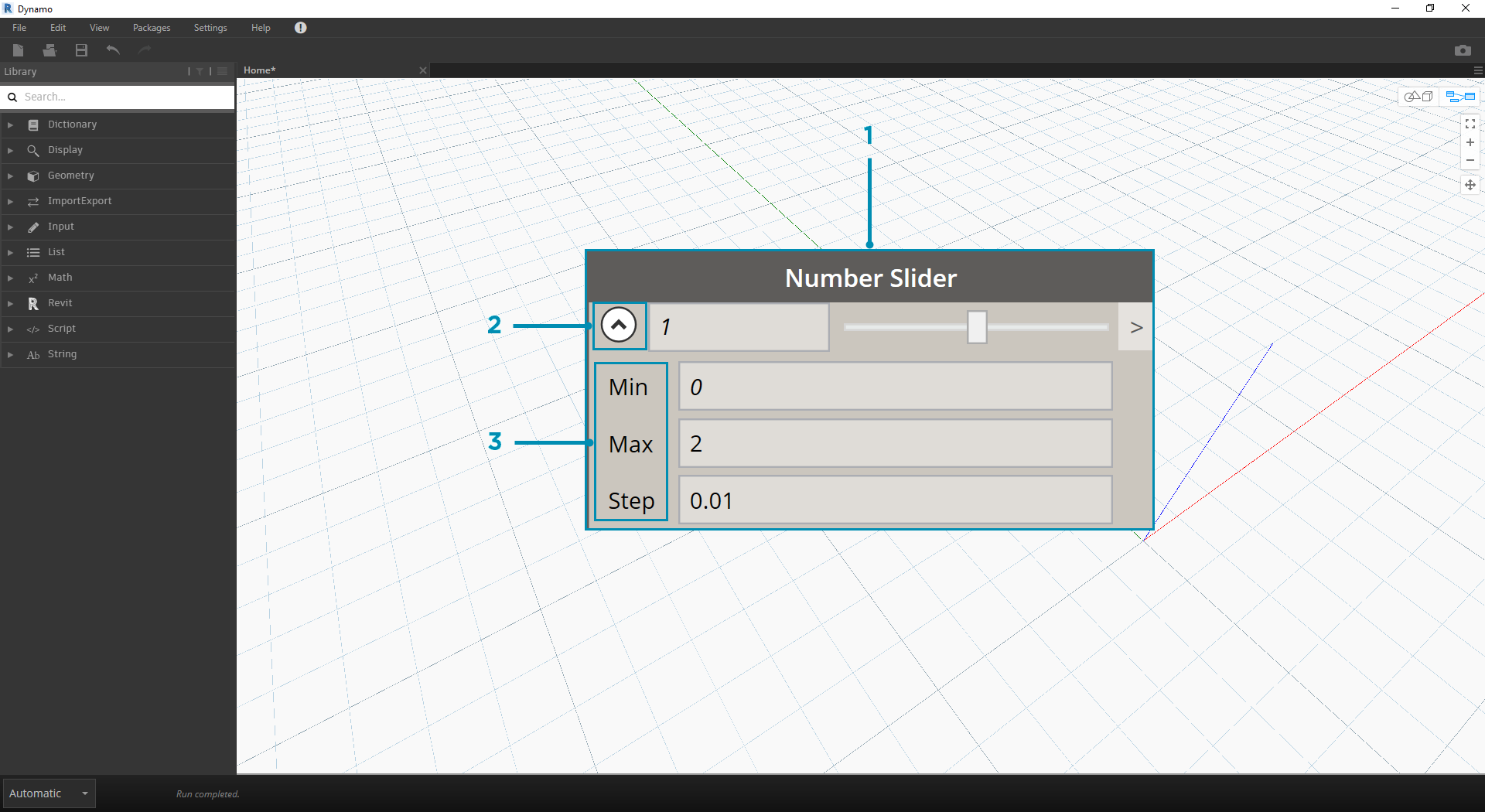Image resolution: width=1485 pixels, height=812 pixels.
Task: Click the List category label
Action: [56, 252]
